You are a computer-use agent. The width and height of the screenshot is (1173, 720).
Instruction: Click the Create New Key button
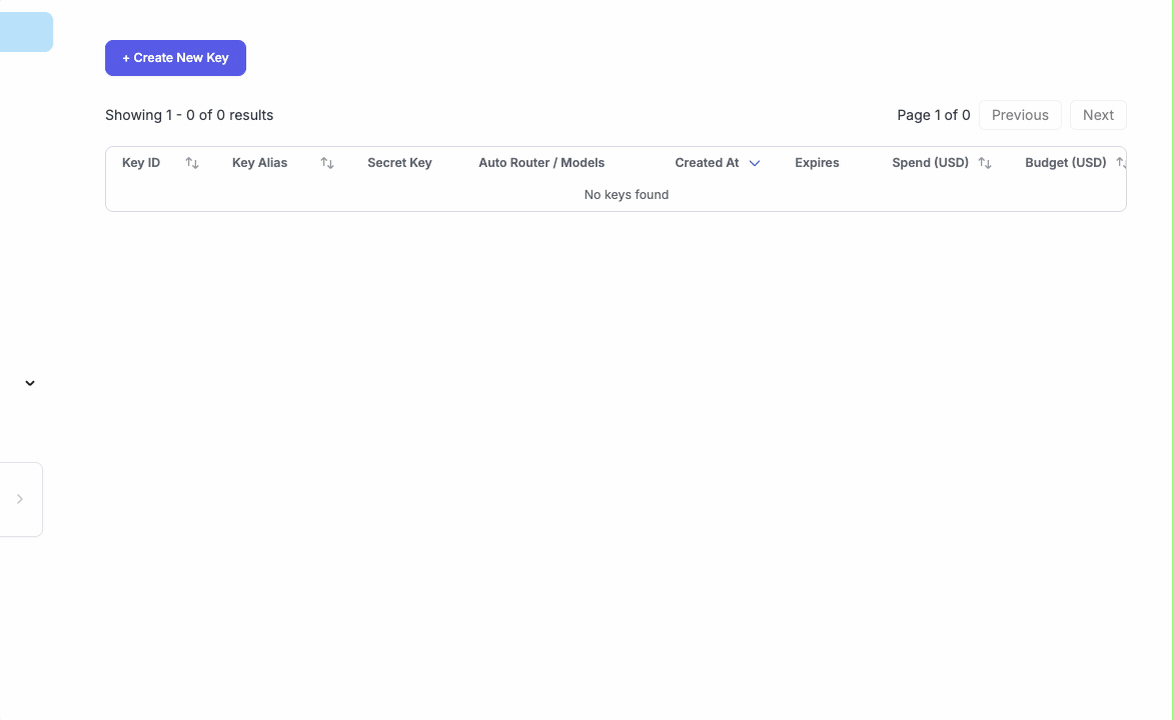pos(175,58)
